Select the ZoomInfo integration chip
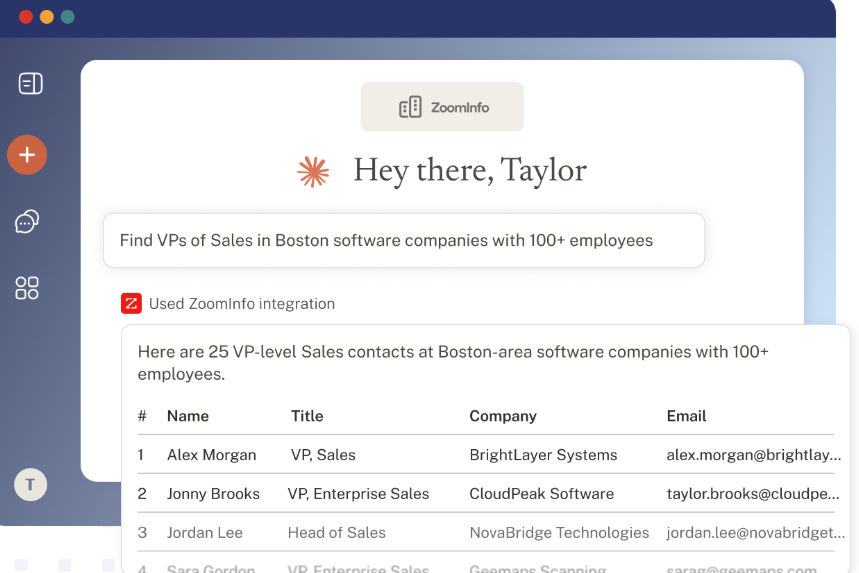The height and width of the screenshot is (573, 859). click(x=442, y=107)
